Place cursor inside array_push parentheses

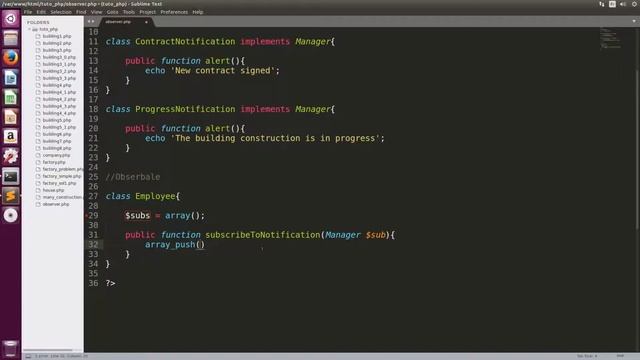200,245
